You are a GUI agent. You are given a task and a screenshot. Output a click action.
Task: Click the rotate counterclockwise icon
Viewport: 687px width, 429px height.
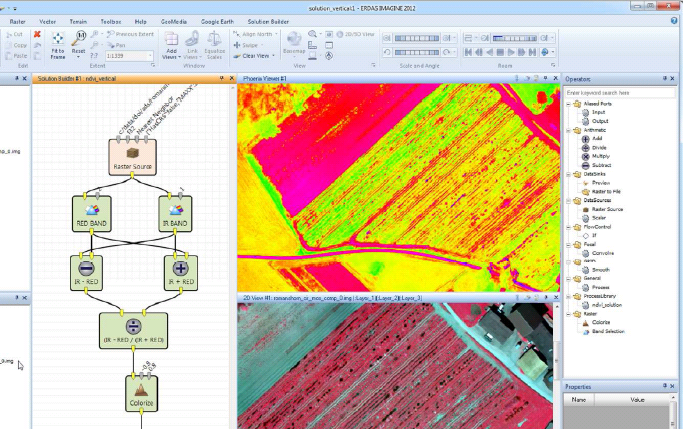[387, 52]
